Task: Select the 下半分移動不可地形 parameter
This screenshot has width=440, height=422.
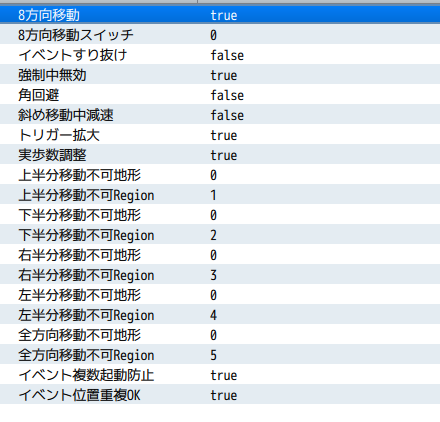Action: (79, 215)
